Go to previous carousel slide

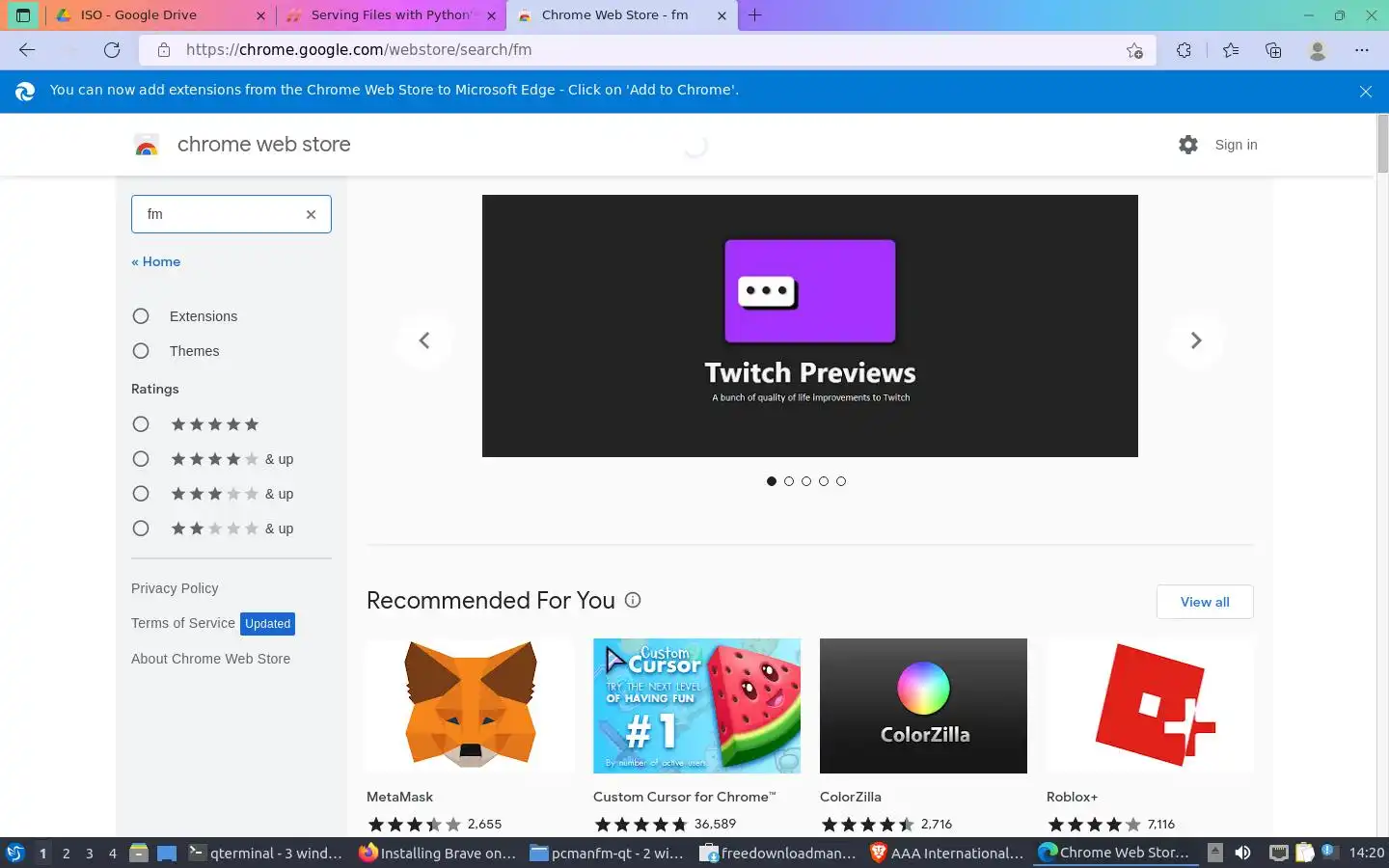pos(423,340)
